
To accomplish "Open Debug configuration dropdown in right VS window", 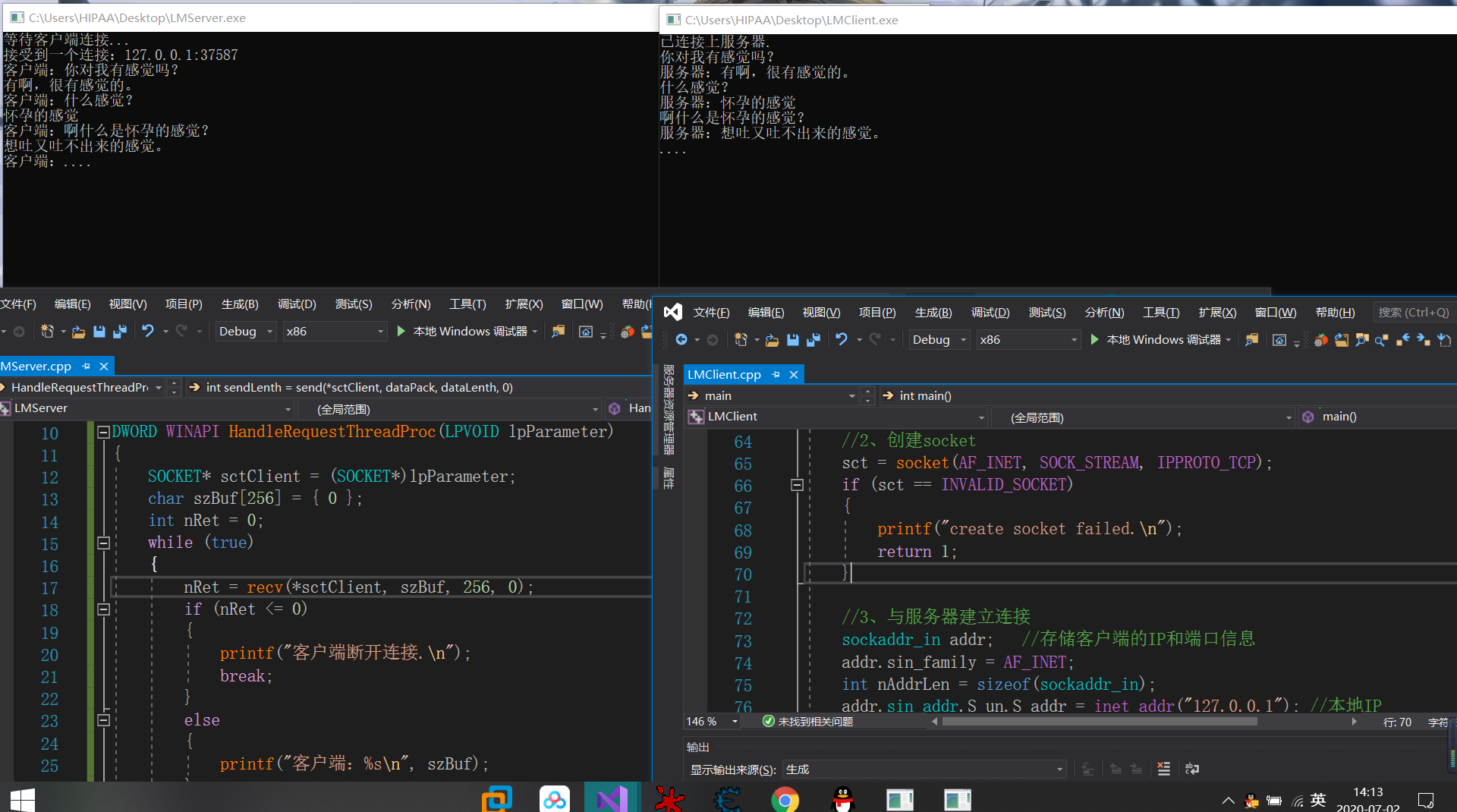I will (x=939, y=340).
